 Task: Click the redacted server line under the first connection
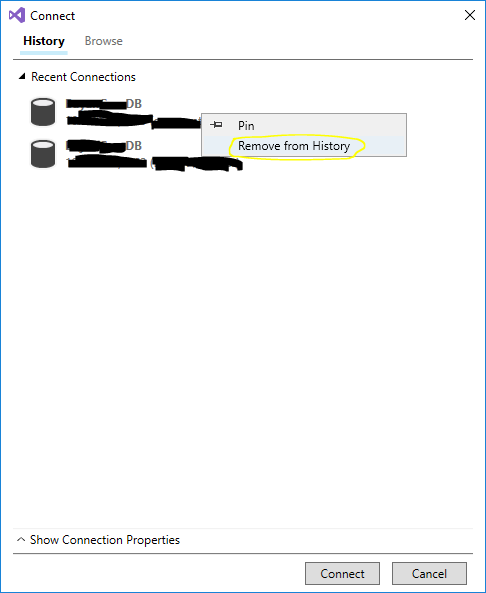click(134, 120)
